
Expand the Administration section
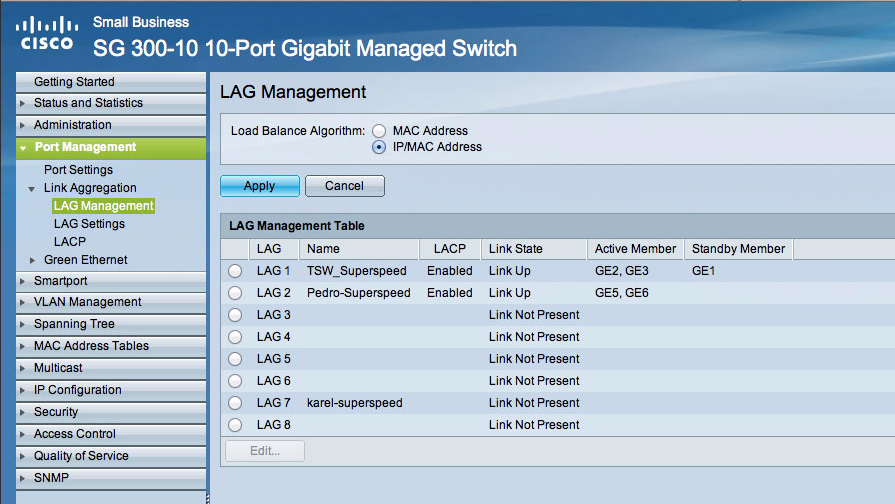pyautogui.click(x=72, y=125)
